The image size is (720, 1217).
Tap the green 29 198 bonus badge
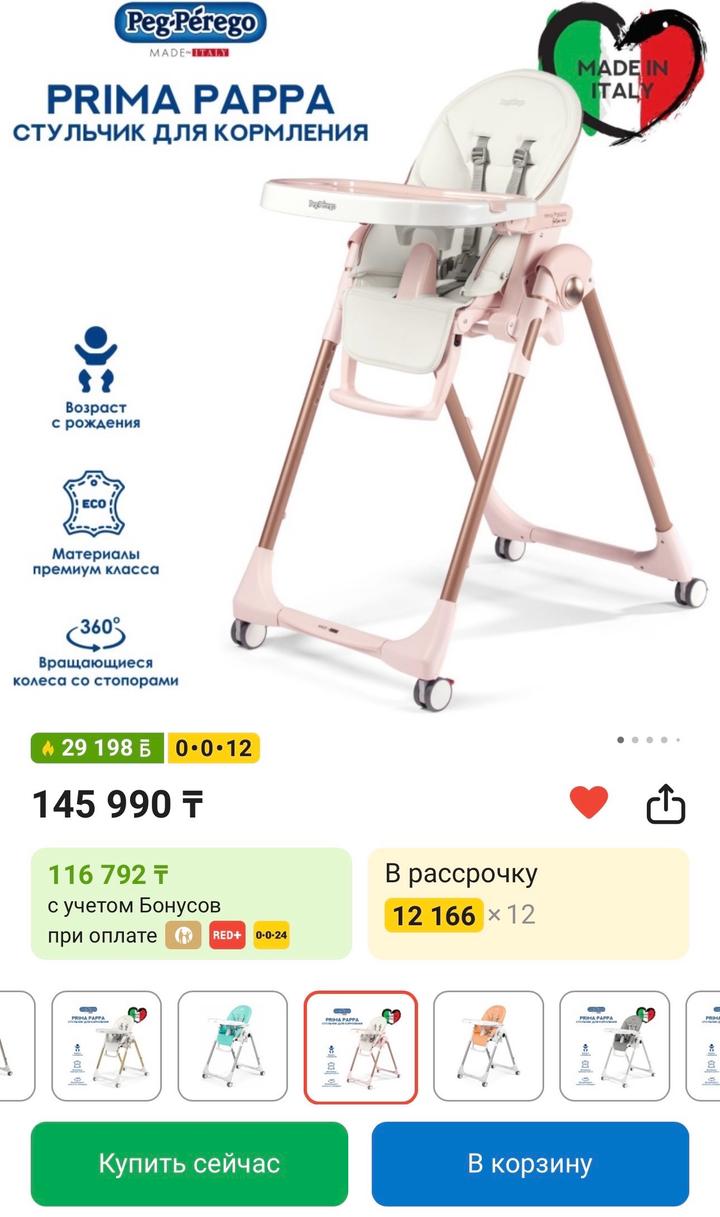coord(98,748)
